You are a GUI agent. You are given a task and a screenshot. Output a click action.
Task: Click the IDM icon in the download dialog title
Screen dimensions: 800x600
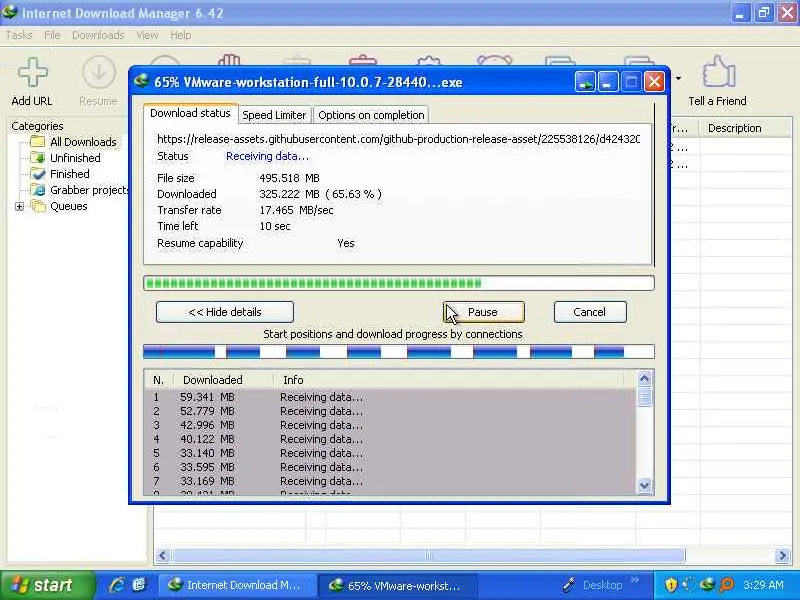tap(141, 81)
